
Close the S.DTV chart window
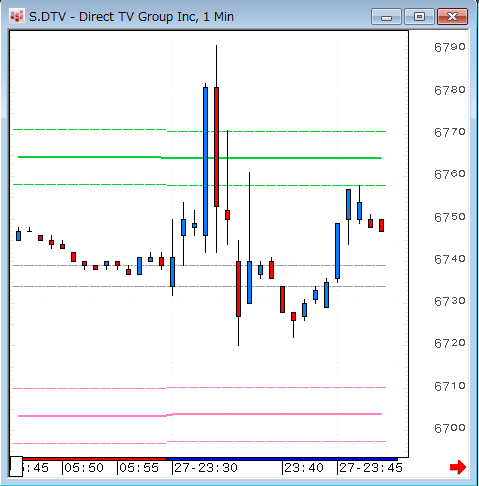(x=452, y=17)
